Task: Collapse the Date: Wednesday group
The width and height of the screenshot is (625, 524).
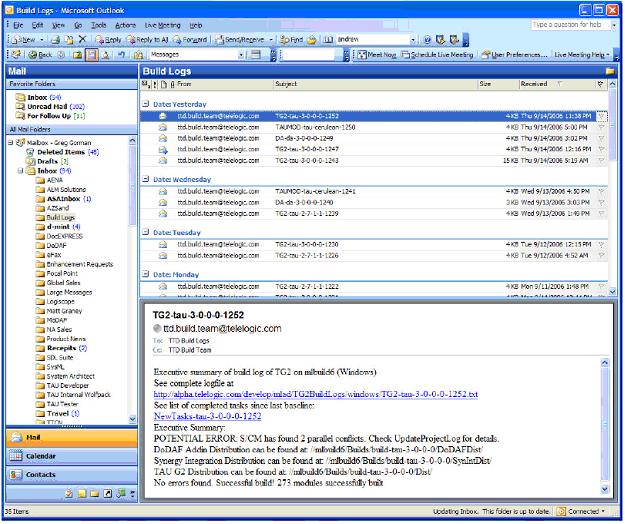Action: (146, 179)
